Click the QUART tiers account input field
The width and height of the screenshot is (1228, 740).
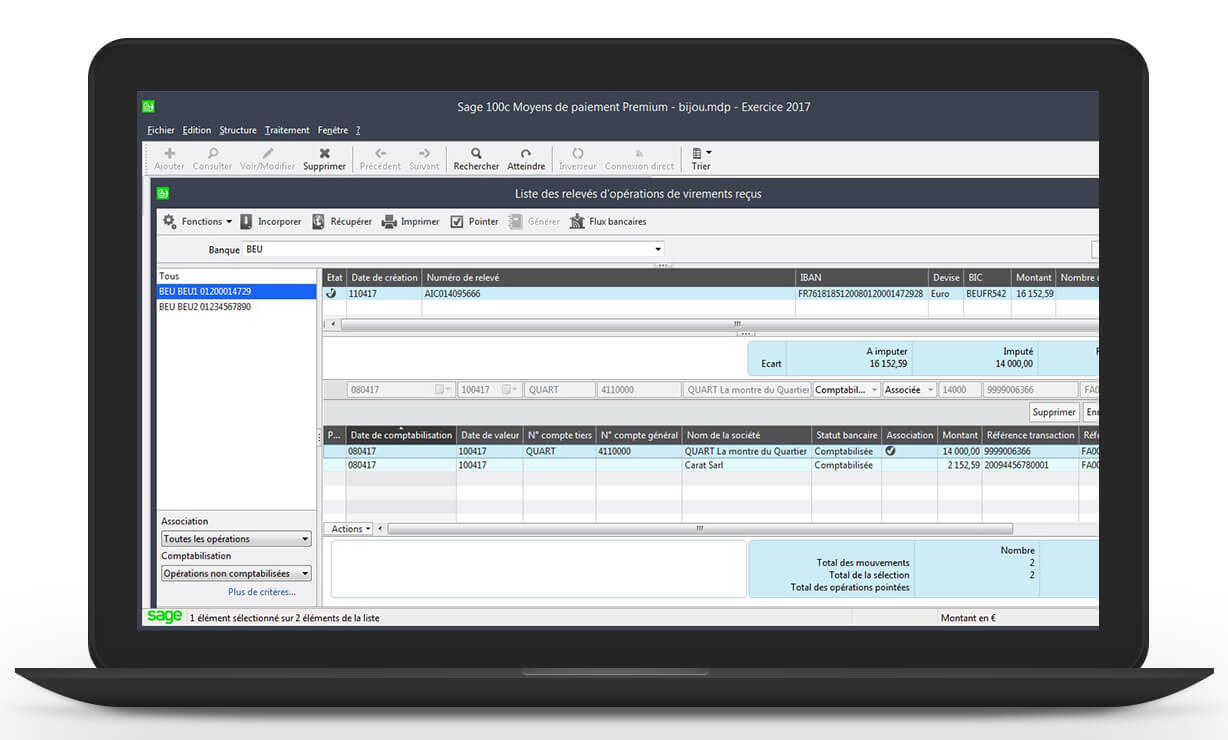pos(559,390)
